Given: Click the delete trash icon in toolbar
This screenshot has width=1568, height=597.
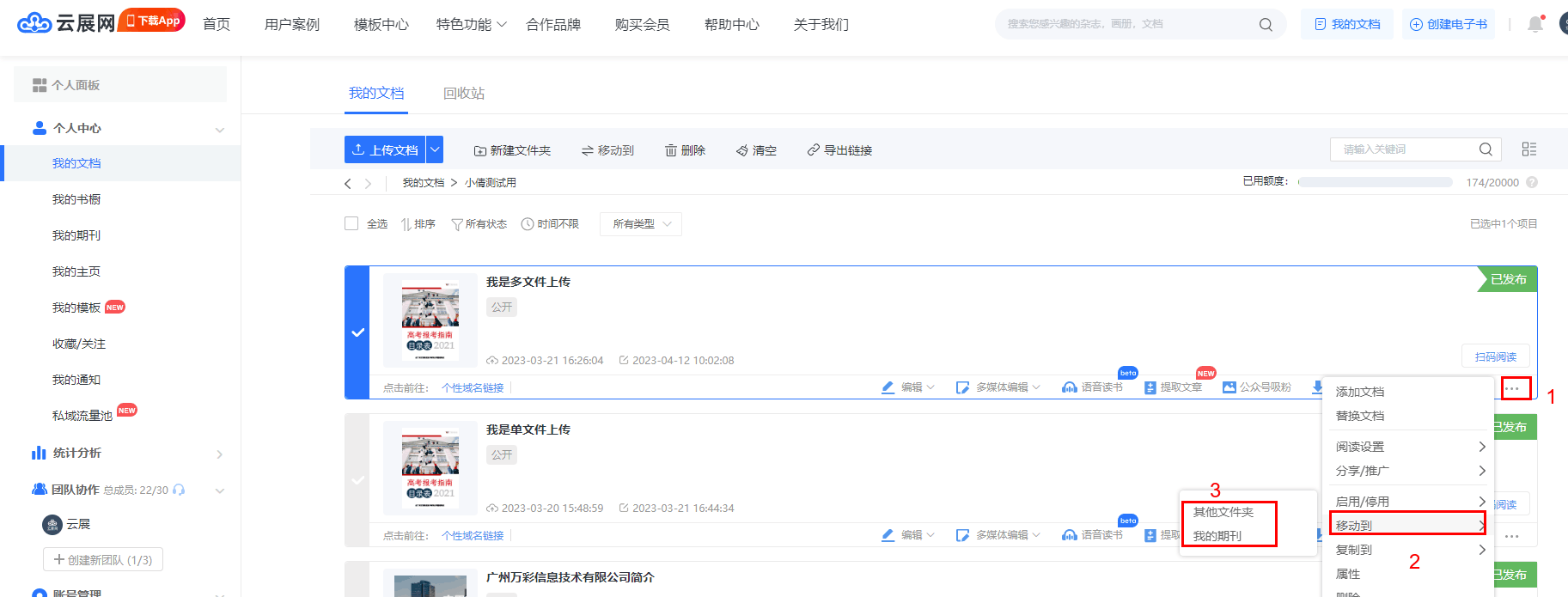Looking at the screenshot, I should pyautogui.click(x=671, y=150).
